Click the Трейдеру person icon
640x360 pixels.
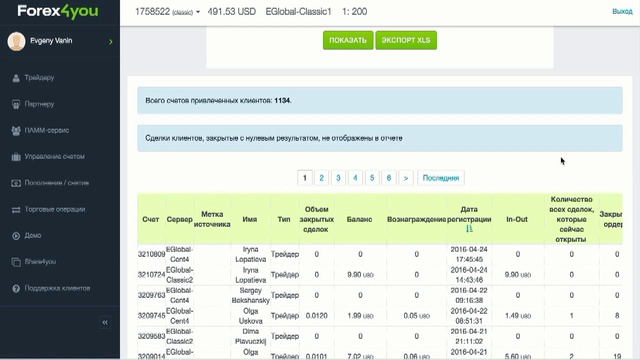[16, 78]
